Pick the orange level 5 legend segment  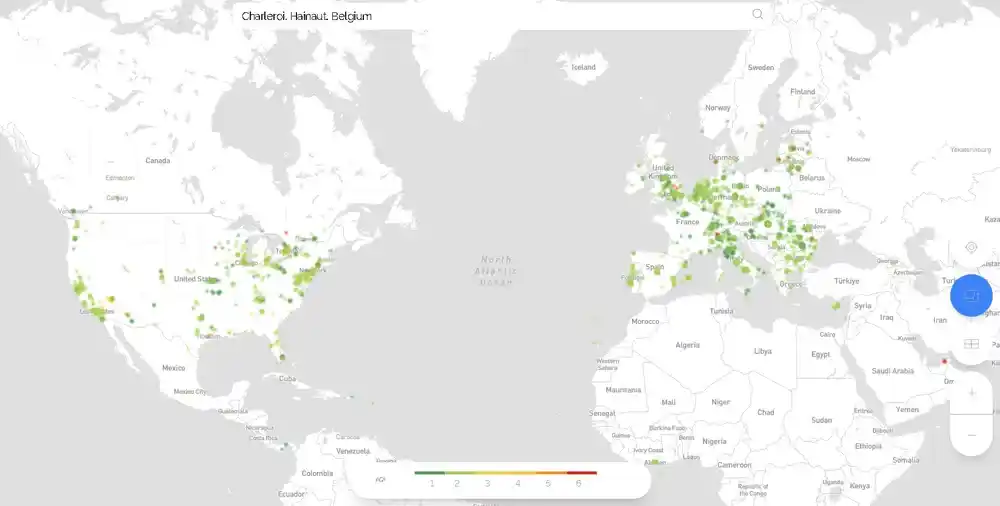[x=550, y=473]
